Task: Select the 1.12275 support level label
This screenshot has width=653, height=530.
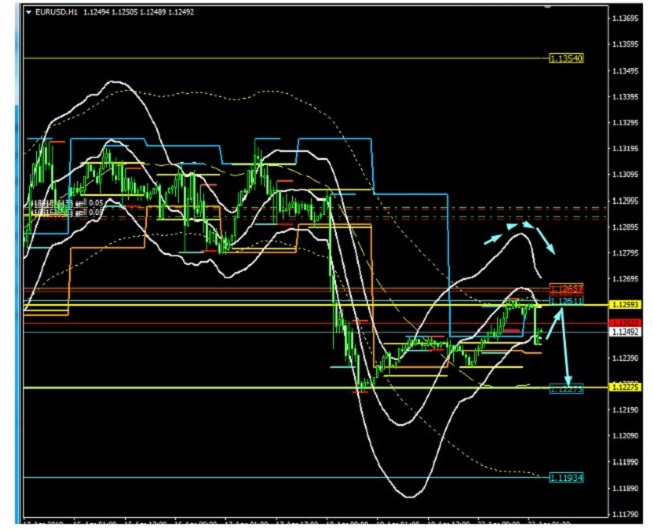Action: pyautogui.click(x=567, y=389)
